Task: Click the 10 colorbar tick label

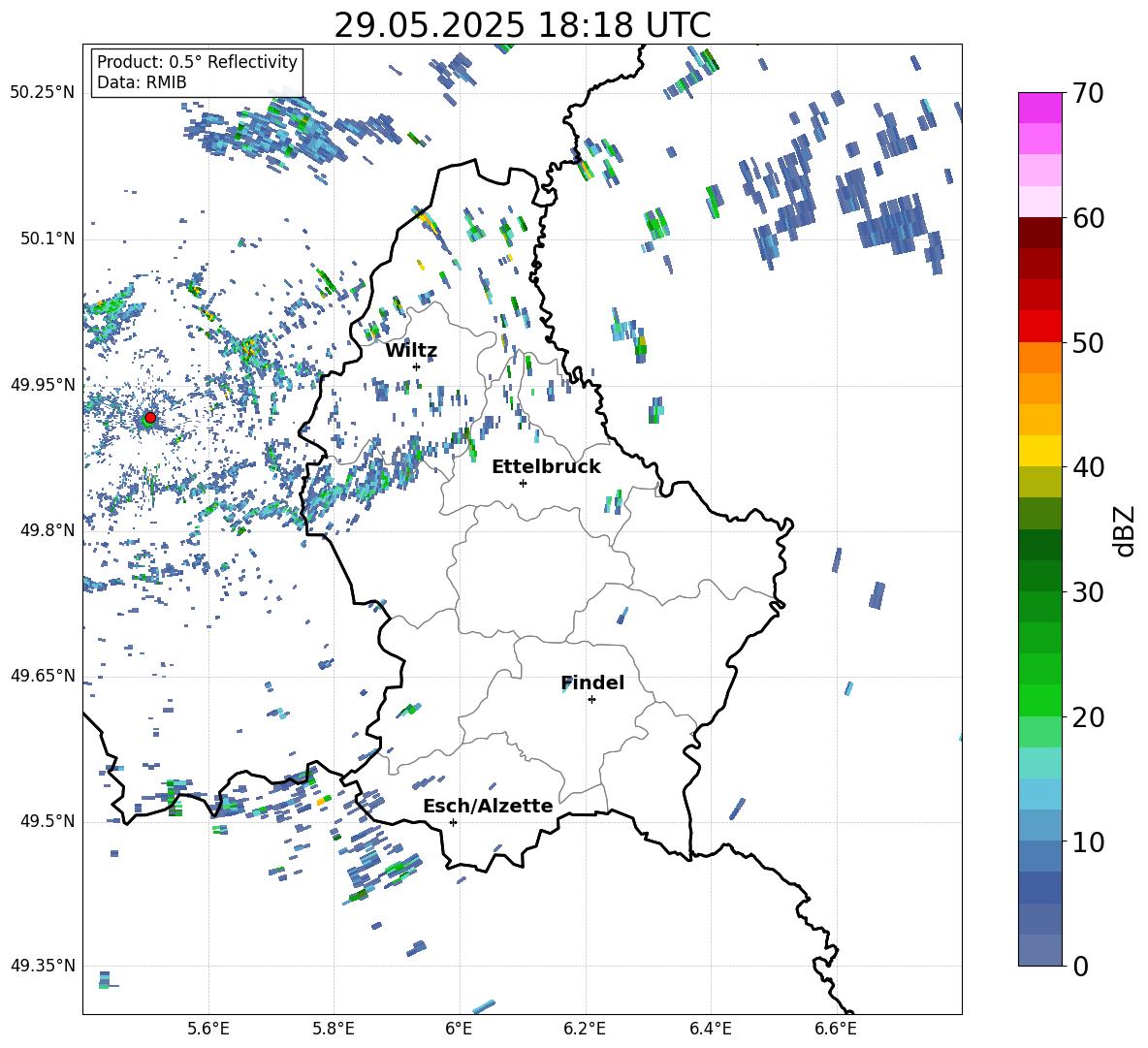Action: point(1088,842)
